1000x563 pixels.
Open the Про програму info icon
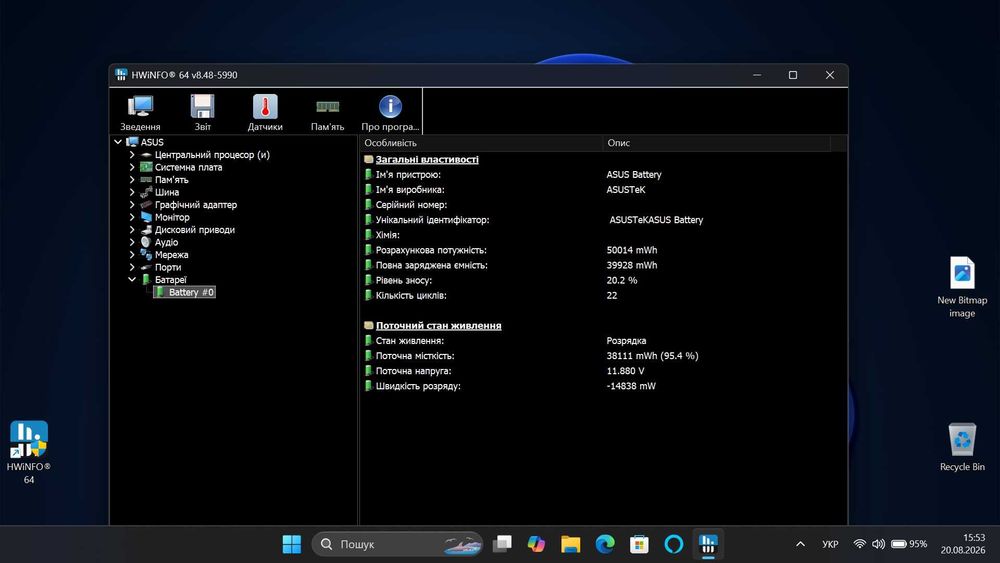tap(390, 112)
